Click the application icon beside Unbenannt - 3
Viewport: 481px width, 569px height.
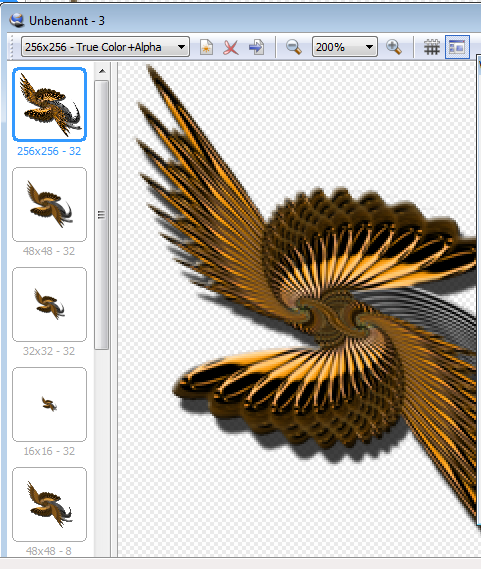pos(17,20)
